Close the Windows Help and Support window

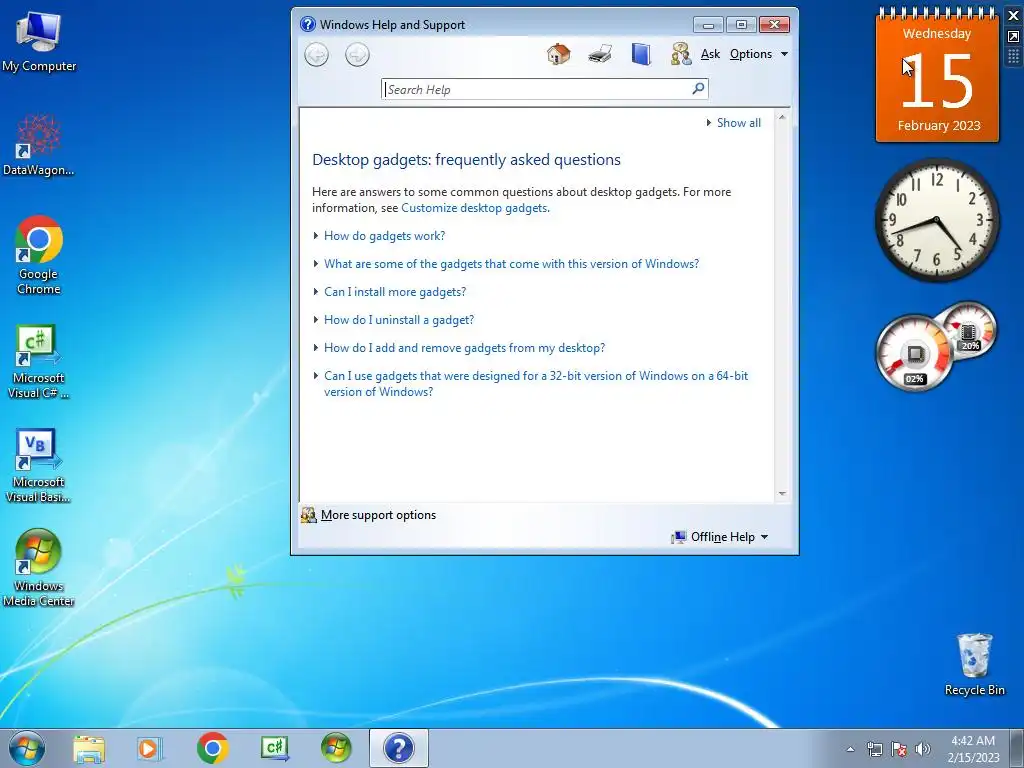coord(775,25)
